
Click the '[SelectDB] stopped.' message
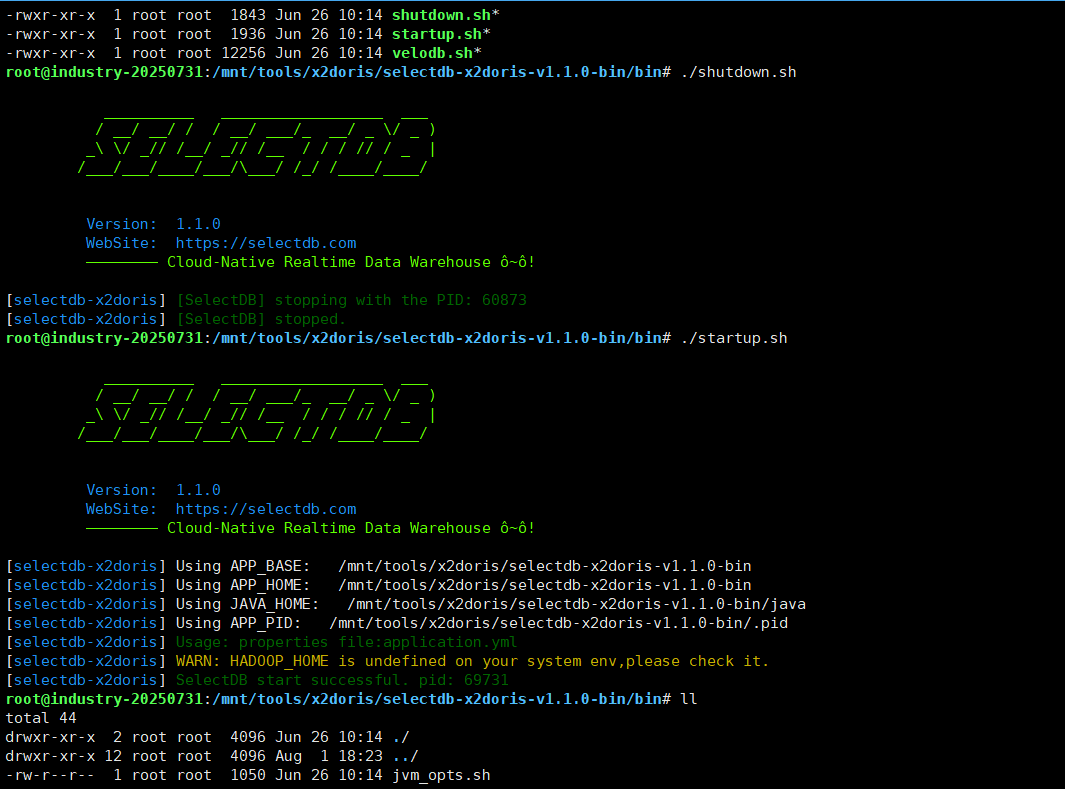(261, 319)
